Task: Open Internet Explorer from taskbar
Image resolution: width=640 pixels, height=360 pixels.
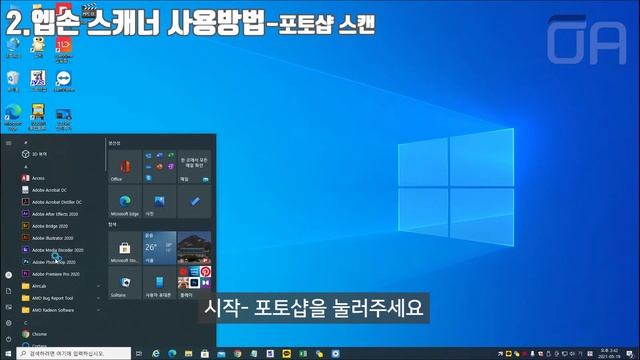Action: (156, 353)
